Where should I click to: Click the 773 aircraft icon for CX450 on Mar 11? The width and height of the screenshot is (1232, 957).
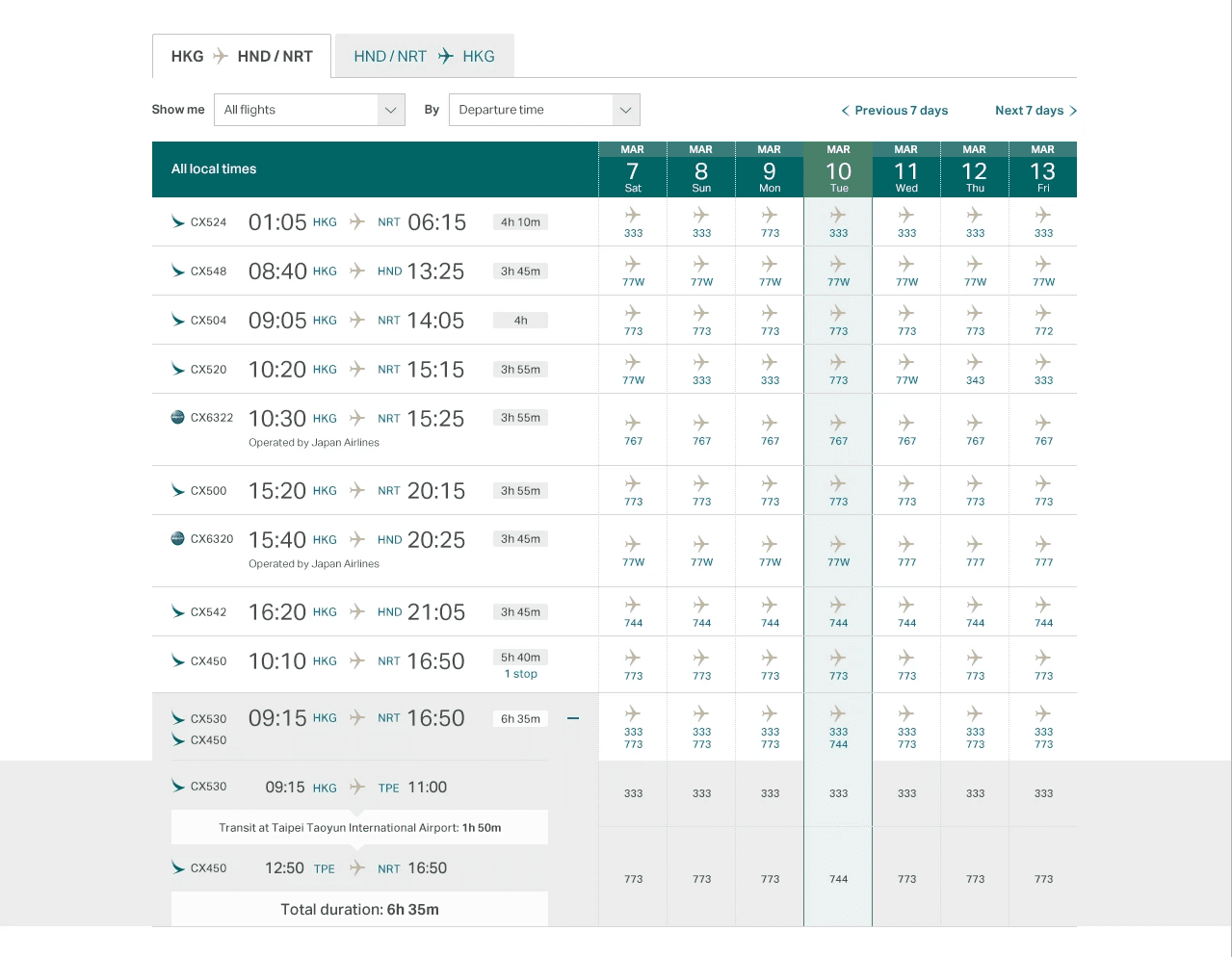[x=905, y=659]
